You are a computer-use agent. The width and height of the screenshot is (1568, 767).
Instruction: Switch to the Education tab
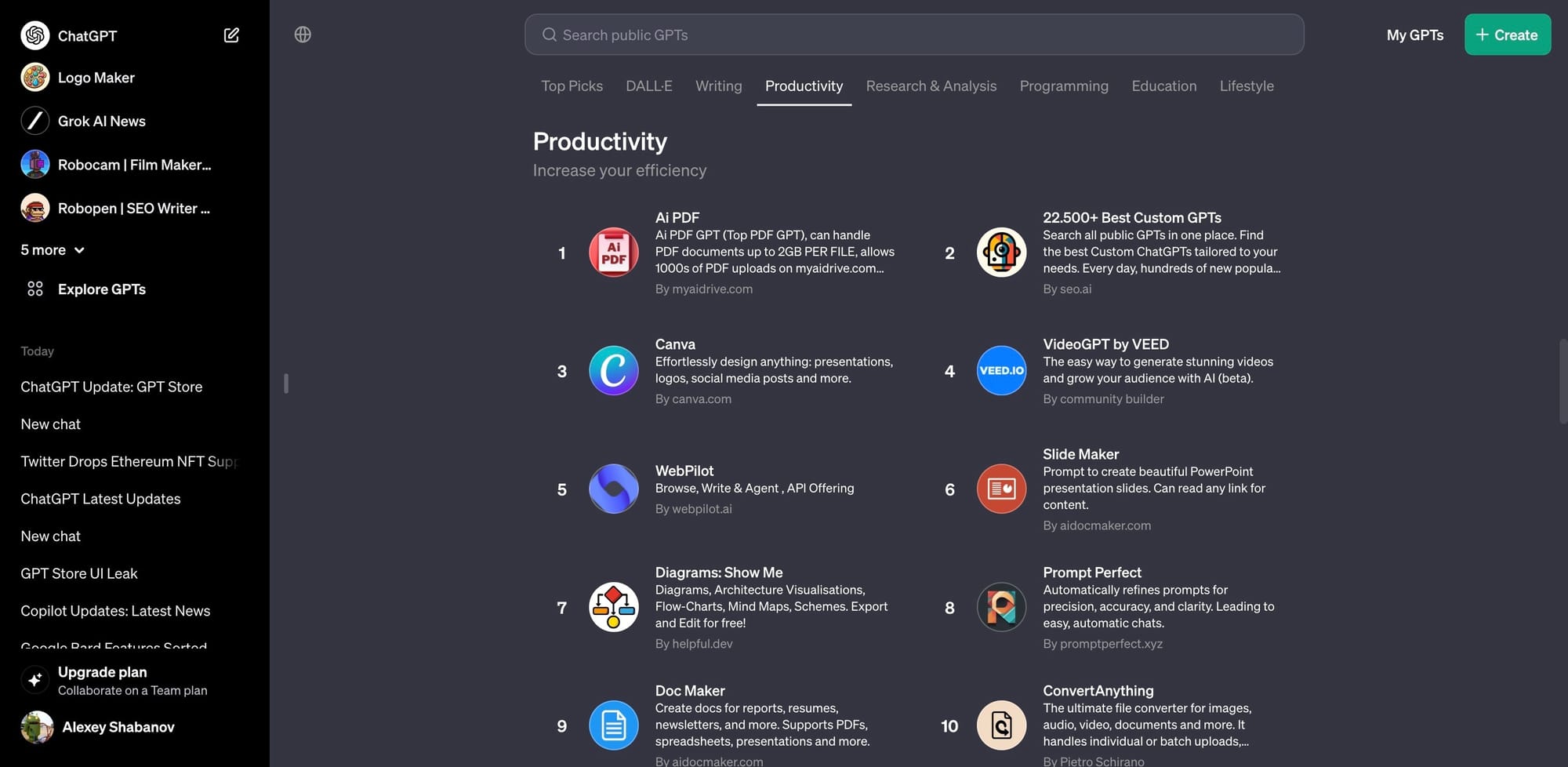tap(1164, 86)
